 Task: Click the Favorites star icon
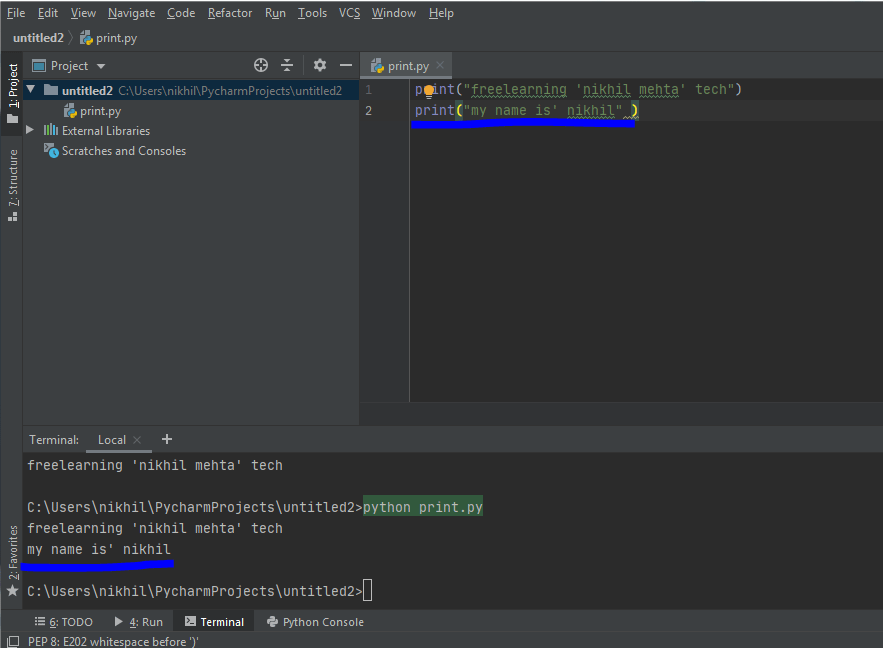[x=12, y=591]
